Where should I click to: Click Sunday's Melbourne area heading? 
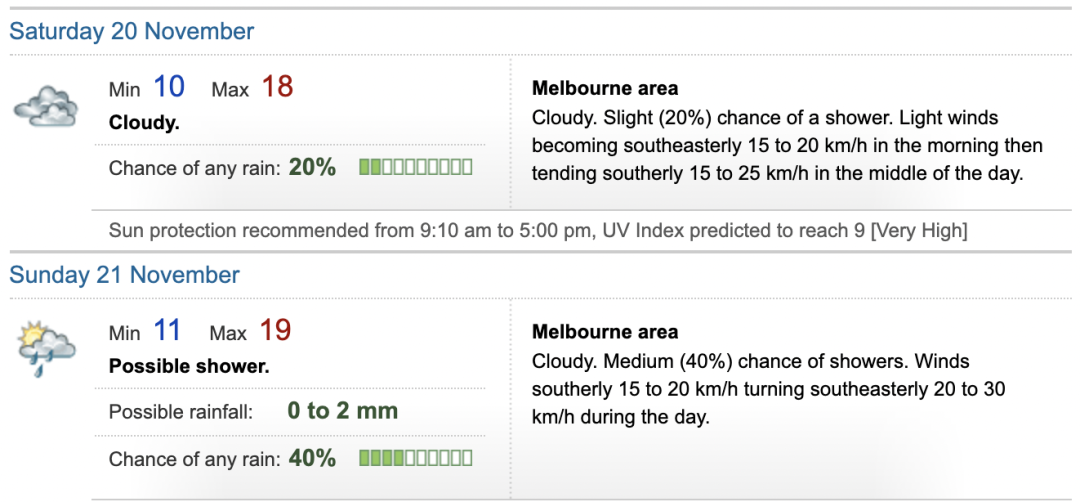(605, 331)
